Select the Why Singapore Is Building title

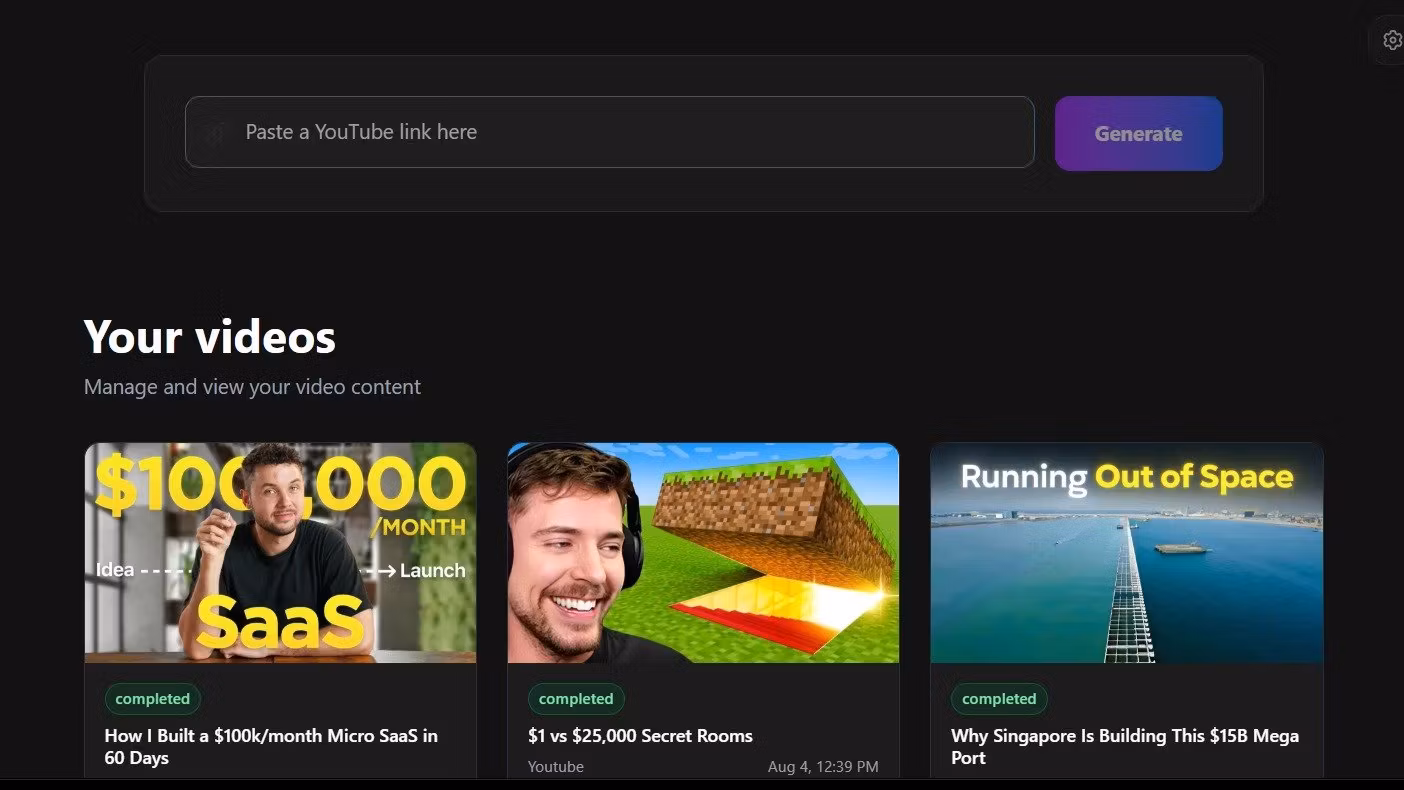pos(1124,746)
